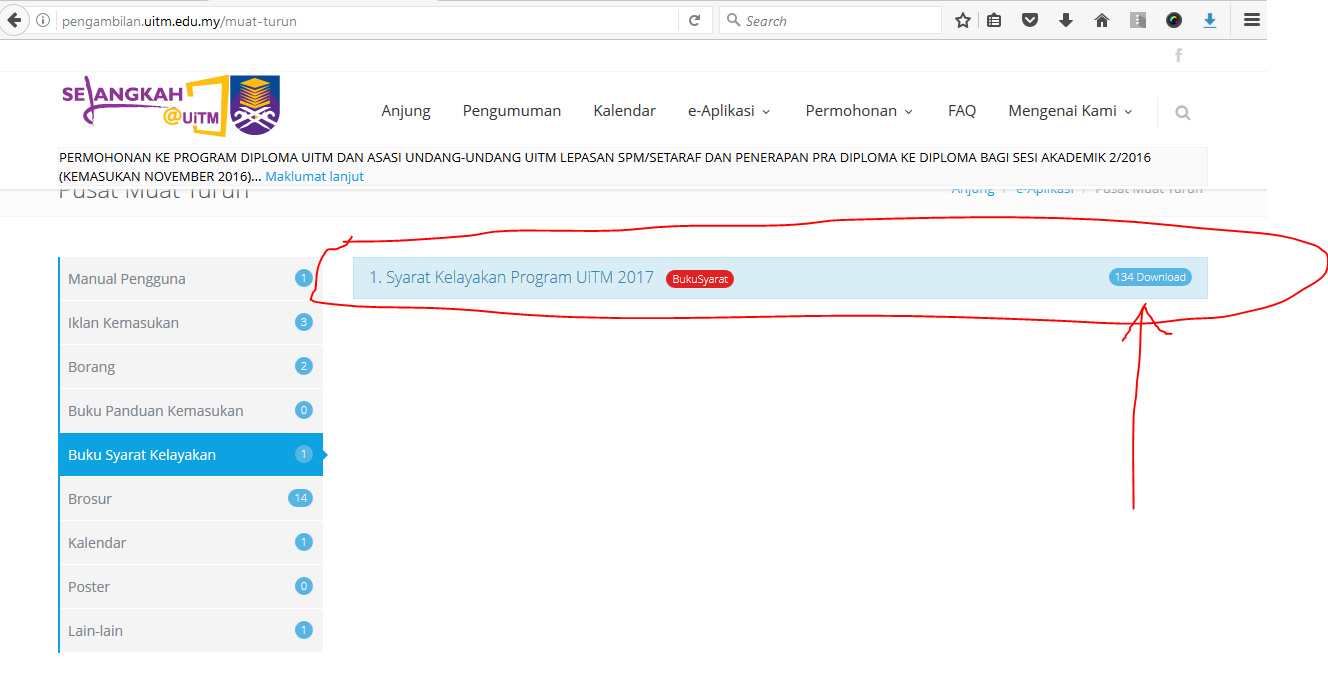
Task: Click the PERMOHONAN KE PROGRAM DIPLOMA announcement text
Action: tap(605, 166)
